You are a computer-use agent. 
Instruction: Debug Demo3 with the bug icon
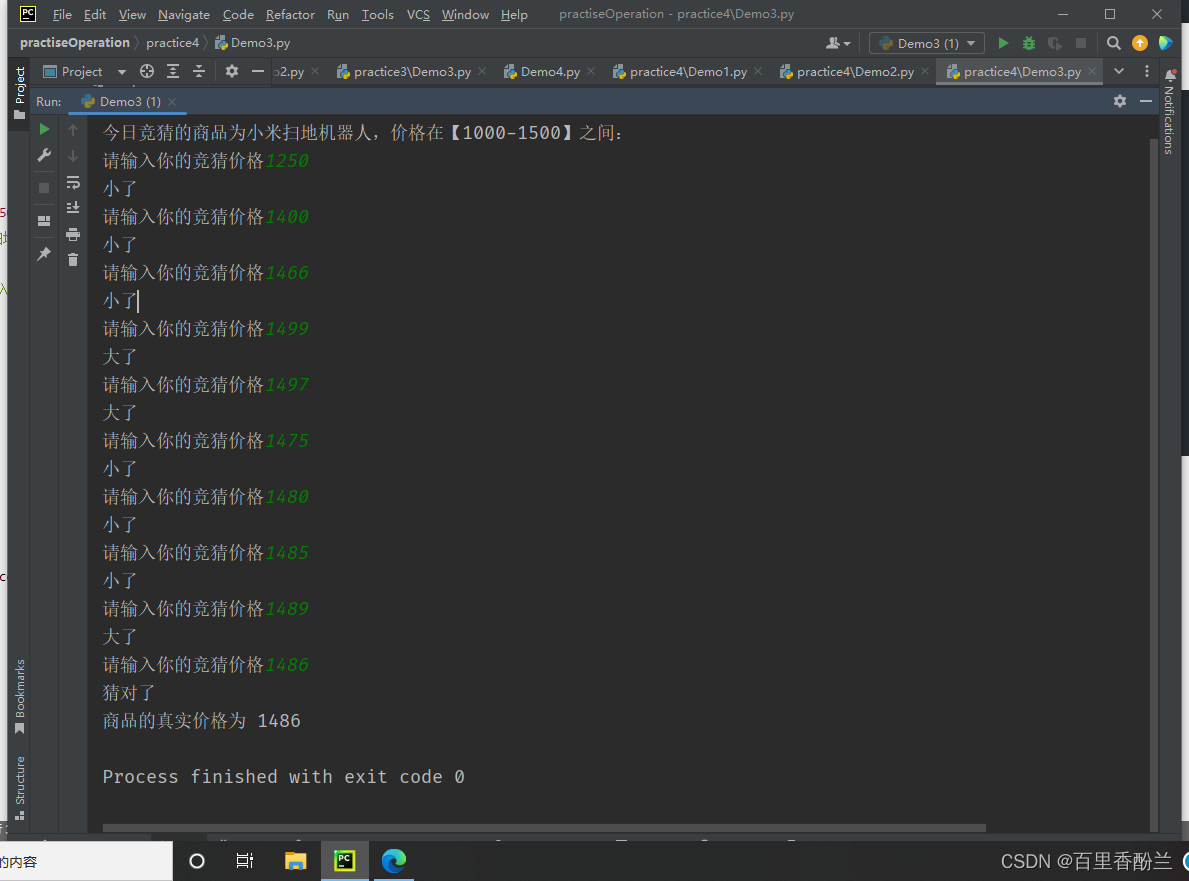pyautogui.click(x=1029, y=43)
